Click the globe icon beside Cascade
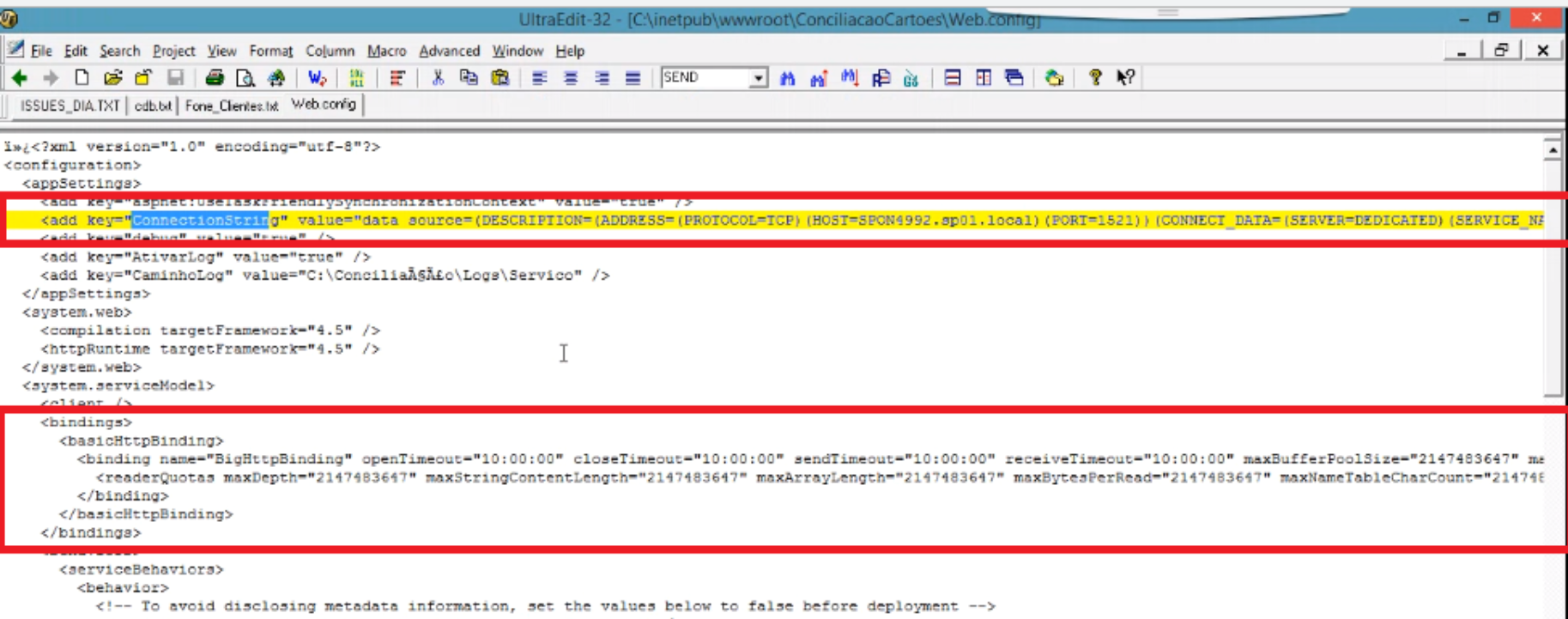1568x619 pixels. pos(1055,78)
